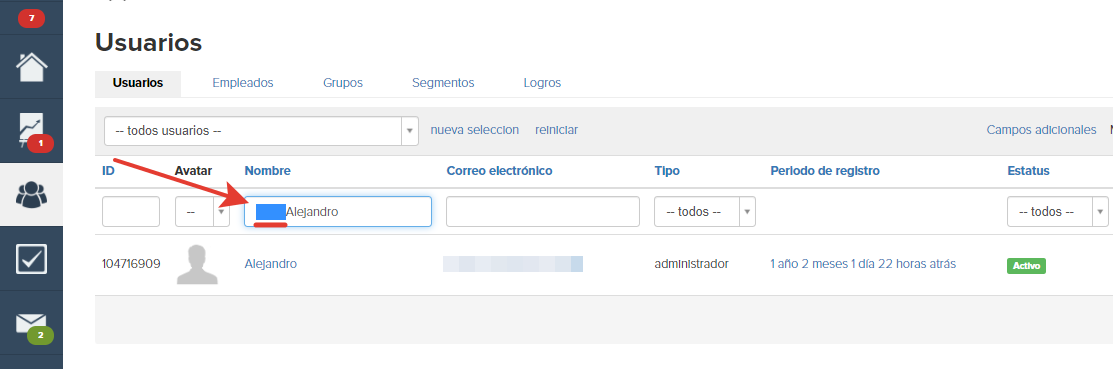The height and width of the screenshot is (369, 1113).
Task: Open Campos adicionales link
Action: pos(1041,130)
